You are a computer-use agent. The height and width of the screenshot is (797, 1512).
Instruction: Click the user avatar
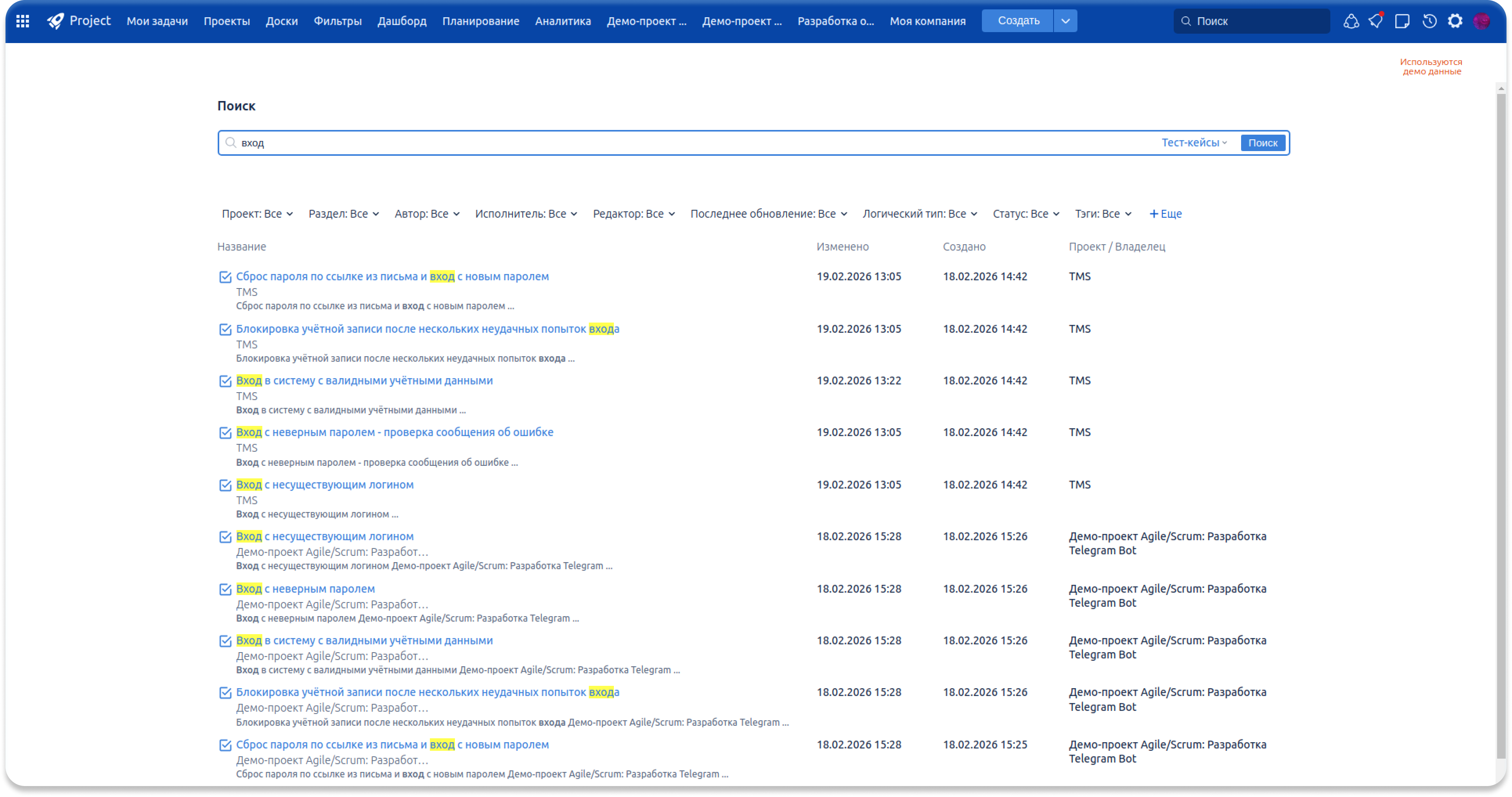[1481, 21]
